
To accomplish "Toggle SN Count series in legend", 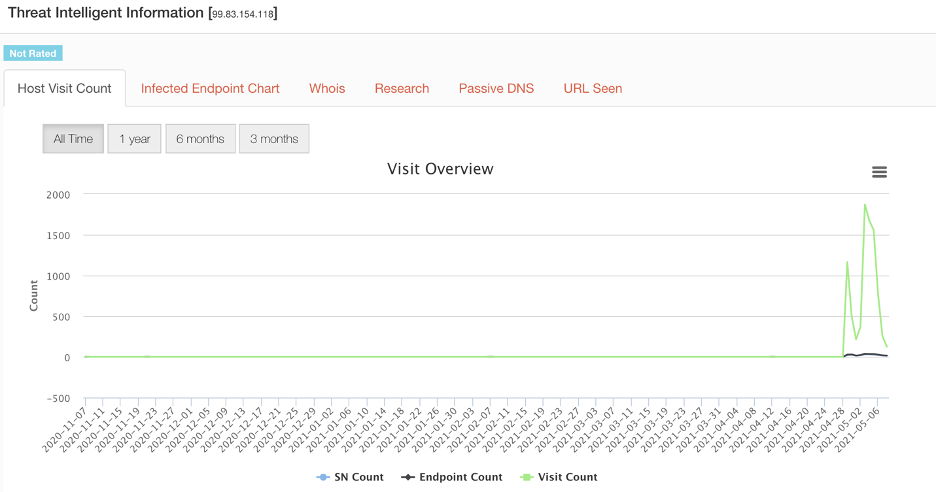I will click(x=359, y=477).
